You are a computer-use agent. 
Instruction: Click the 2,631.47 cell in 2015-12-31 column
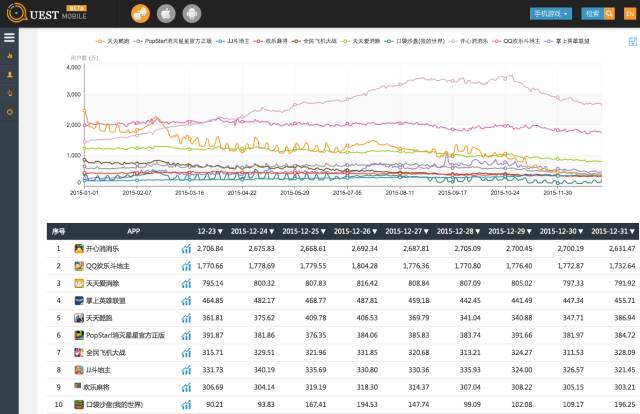pos(622,249)
